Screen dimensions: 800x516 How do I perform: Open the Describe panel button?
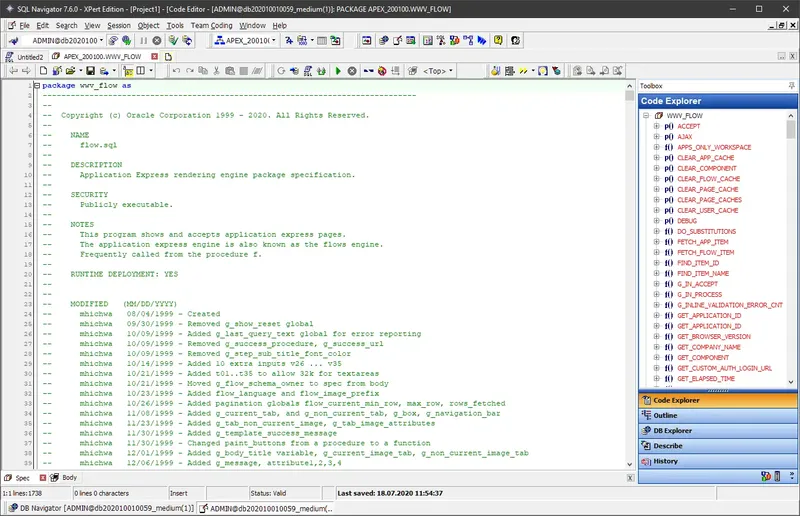point(717,446)
